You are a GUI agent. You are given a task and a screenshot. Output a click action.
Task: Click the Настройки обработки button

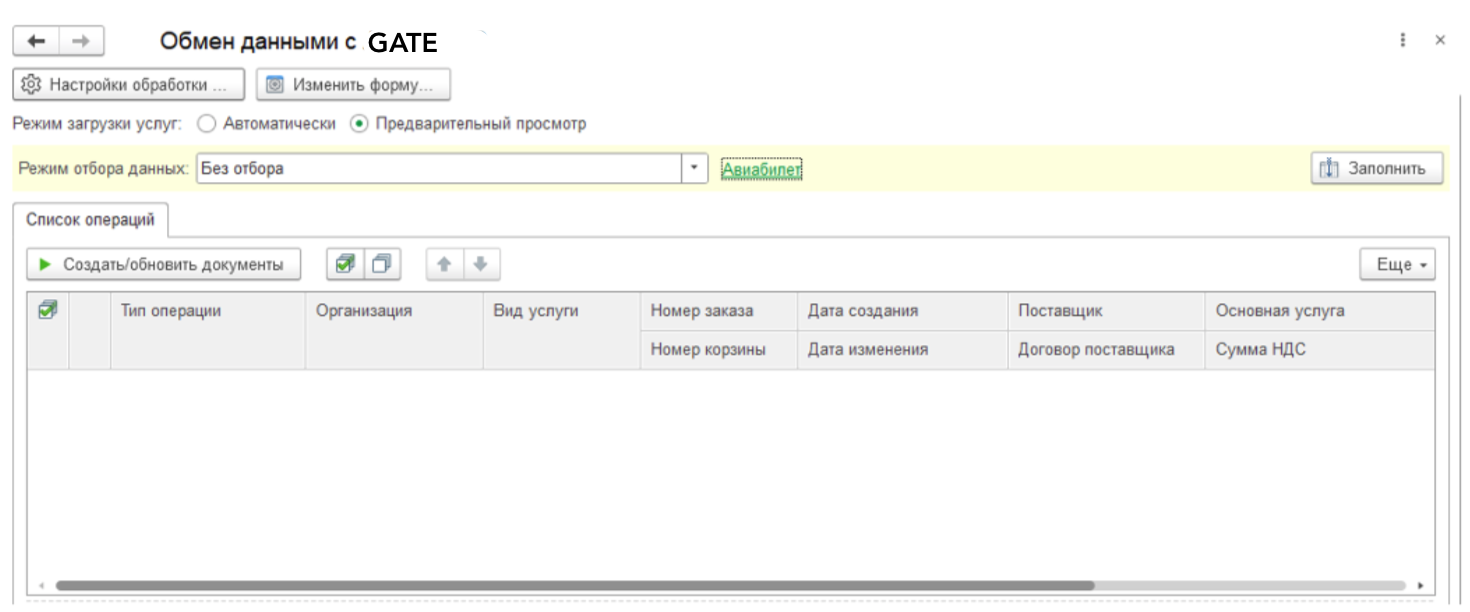(x=128, y=85)
